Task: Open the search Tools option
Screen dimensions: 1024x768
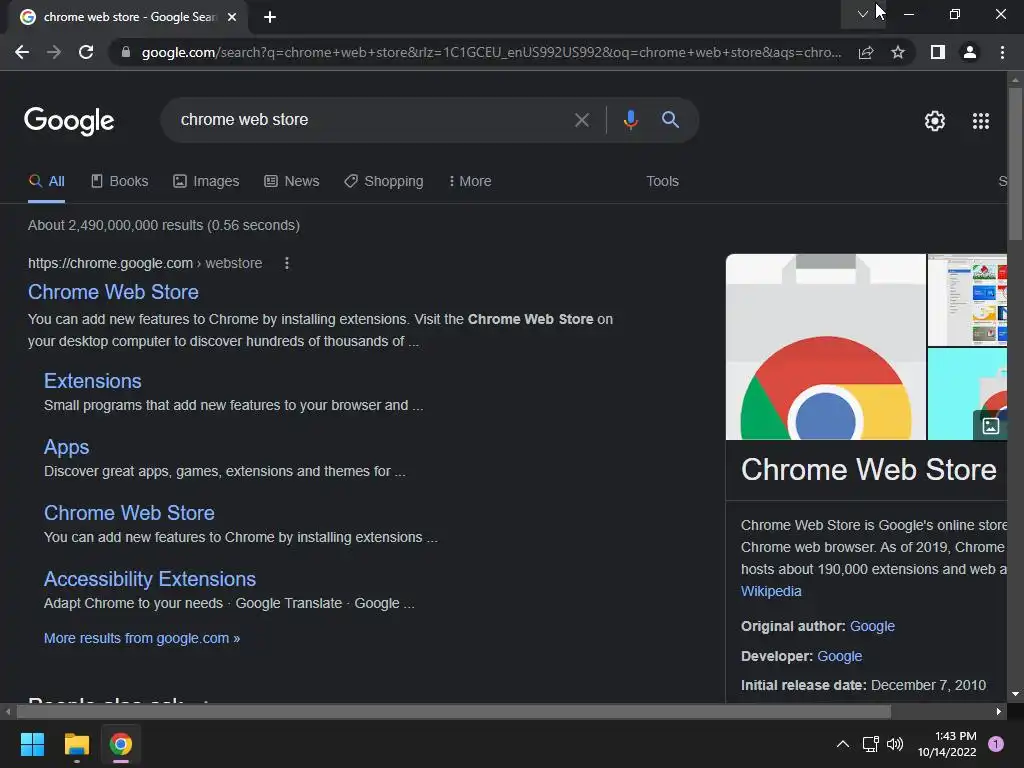Action: tap(662, 182)
